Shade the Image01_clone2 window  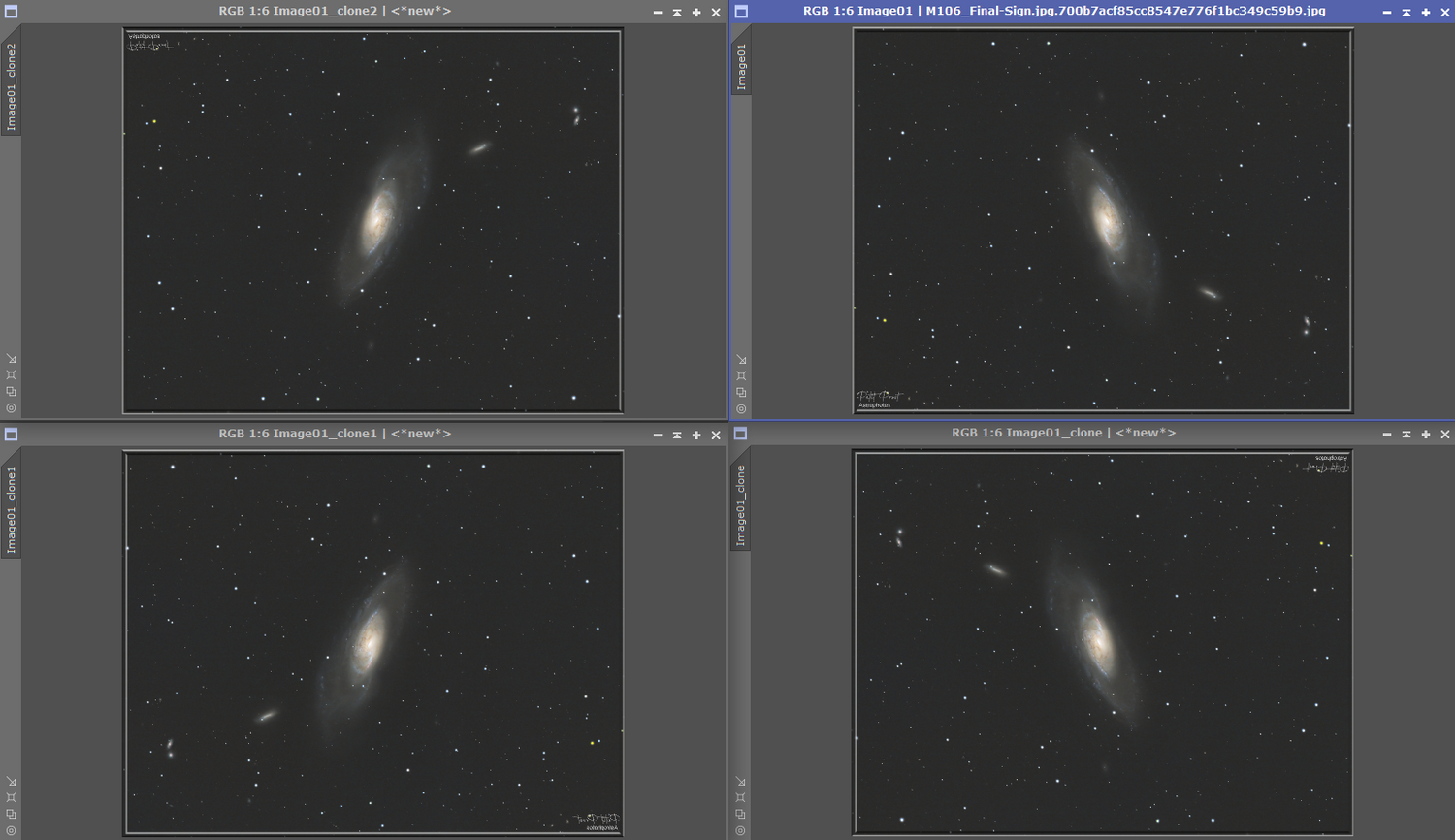677,13
